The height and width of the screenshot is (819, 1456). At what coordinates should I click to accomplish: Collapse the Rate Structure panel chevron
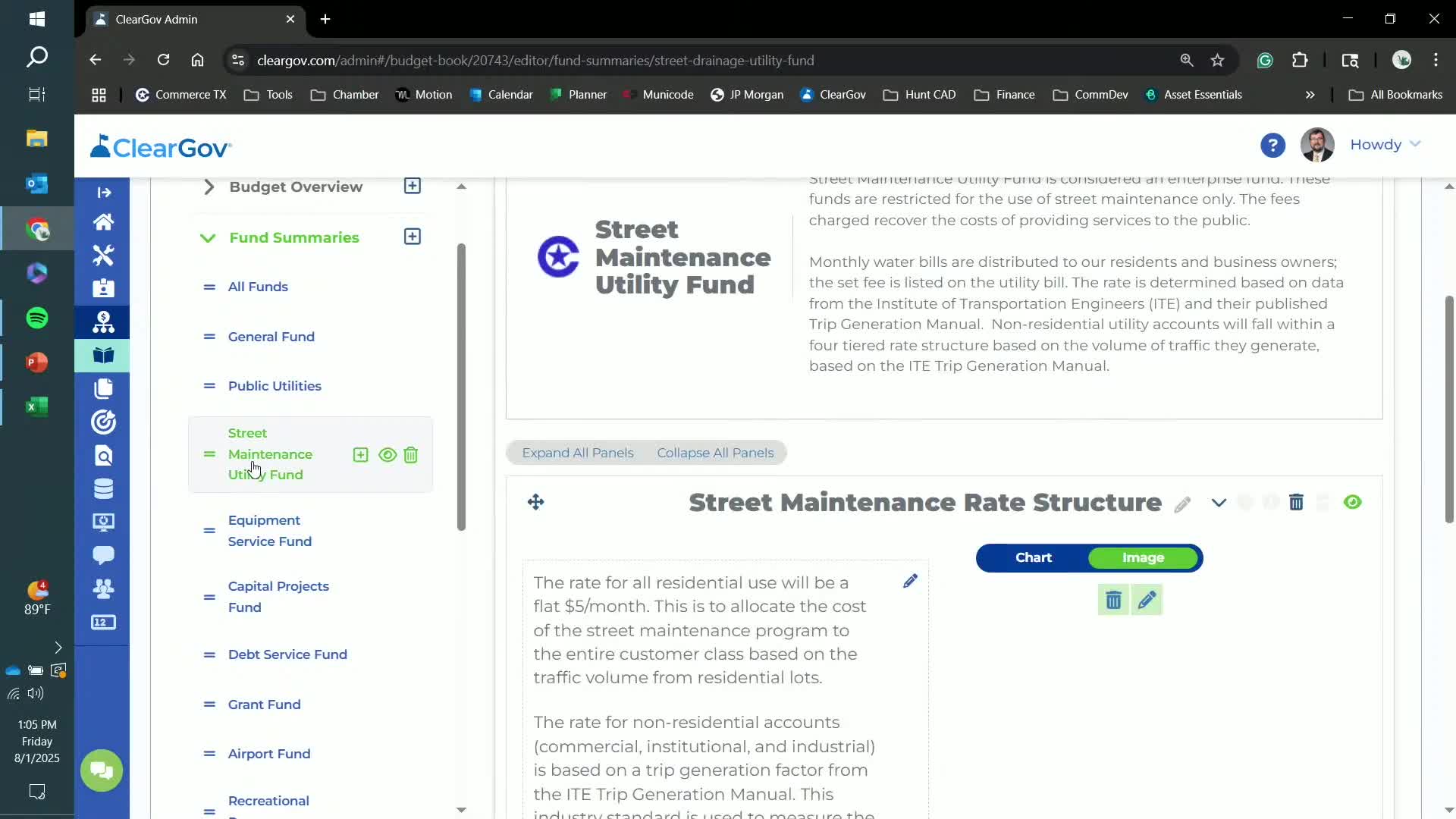click(x=1219, y=502)
